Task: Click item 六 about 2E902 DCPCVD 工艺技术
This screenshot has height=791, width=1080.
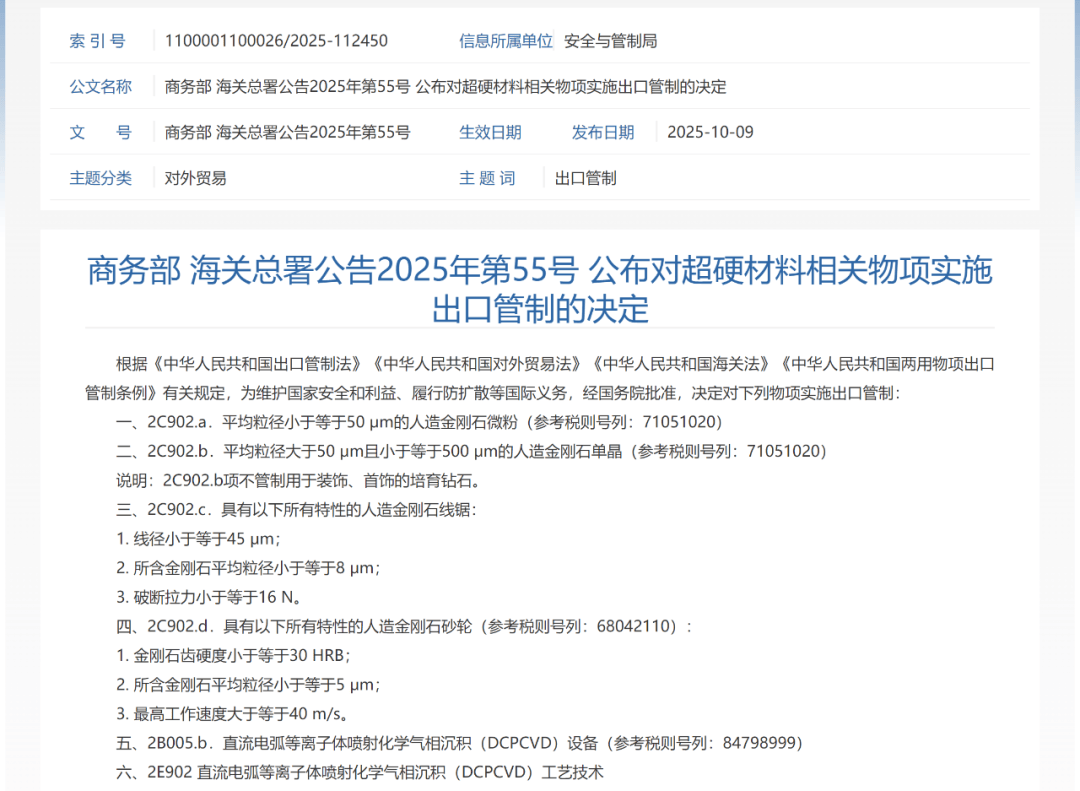Action: pyautogui.click(x=360, y=772)
